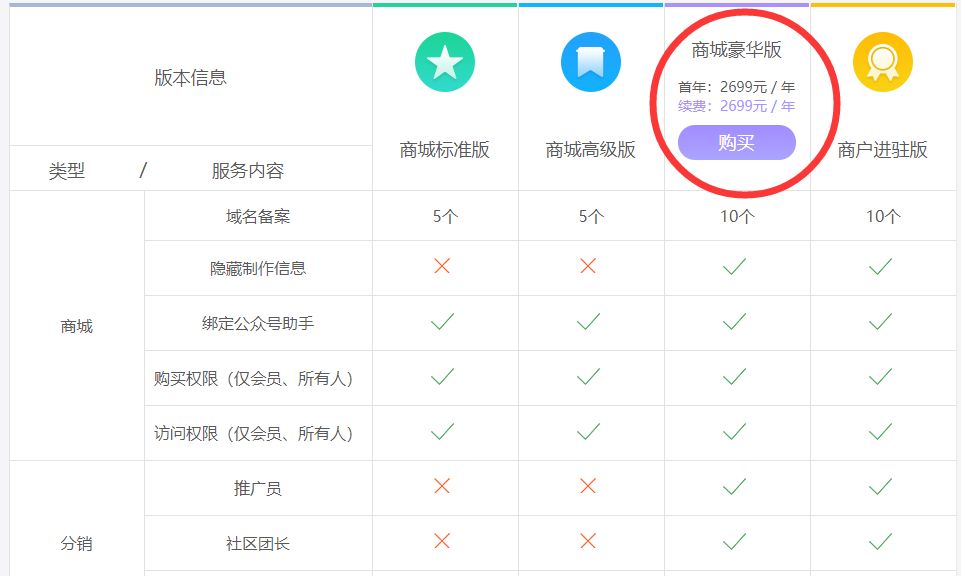Click the green checkmark for 域名备案 row's 推广员 under 商户进驻版
Image resolution: width=961 pixels, height=576 pixels.
pyautogui.click(x=883, y=487)
